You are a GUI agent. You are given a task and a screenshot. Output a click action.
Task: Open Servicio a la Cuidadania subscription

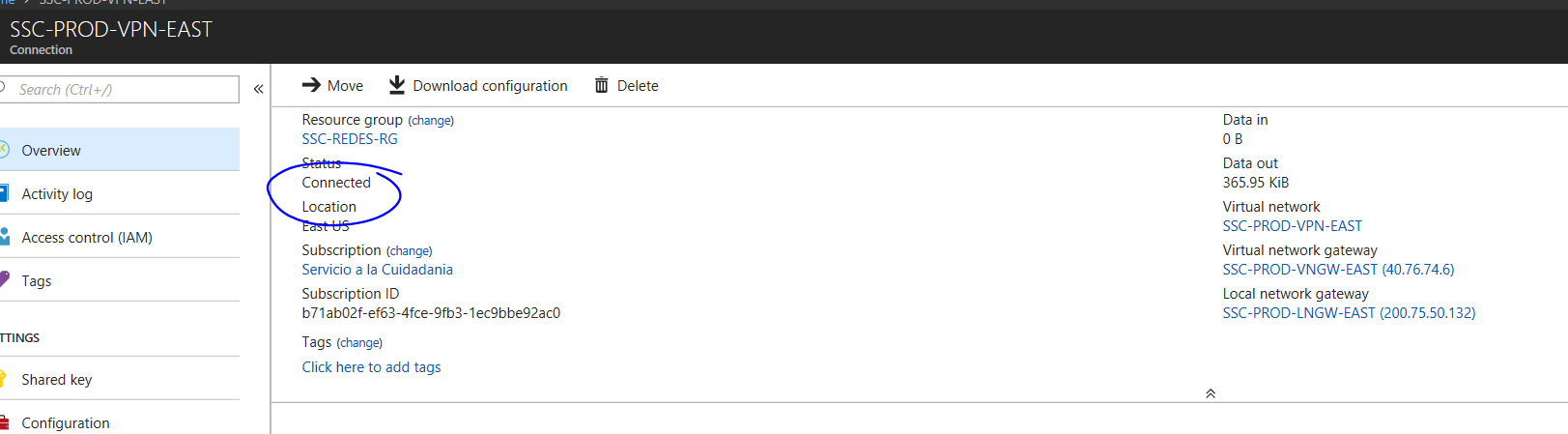[x=377, y=270]
